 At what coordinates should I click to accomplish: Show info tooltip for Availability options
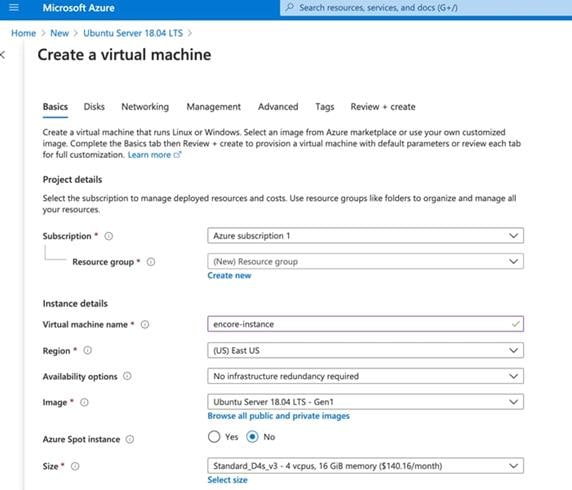pos(127,376)
